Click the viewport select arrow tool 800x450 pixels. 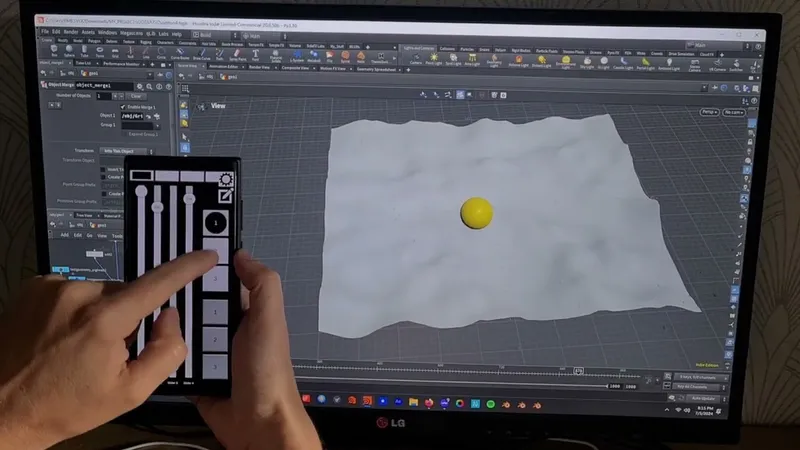185,137
